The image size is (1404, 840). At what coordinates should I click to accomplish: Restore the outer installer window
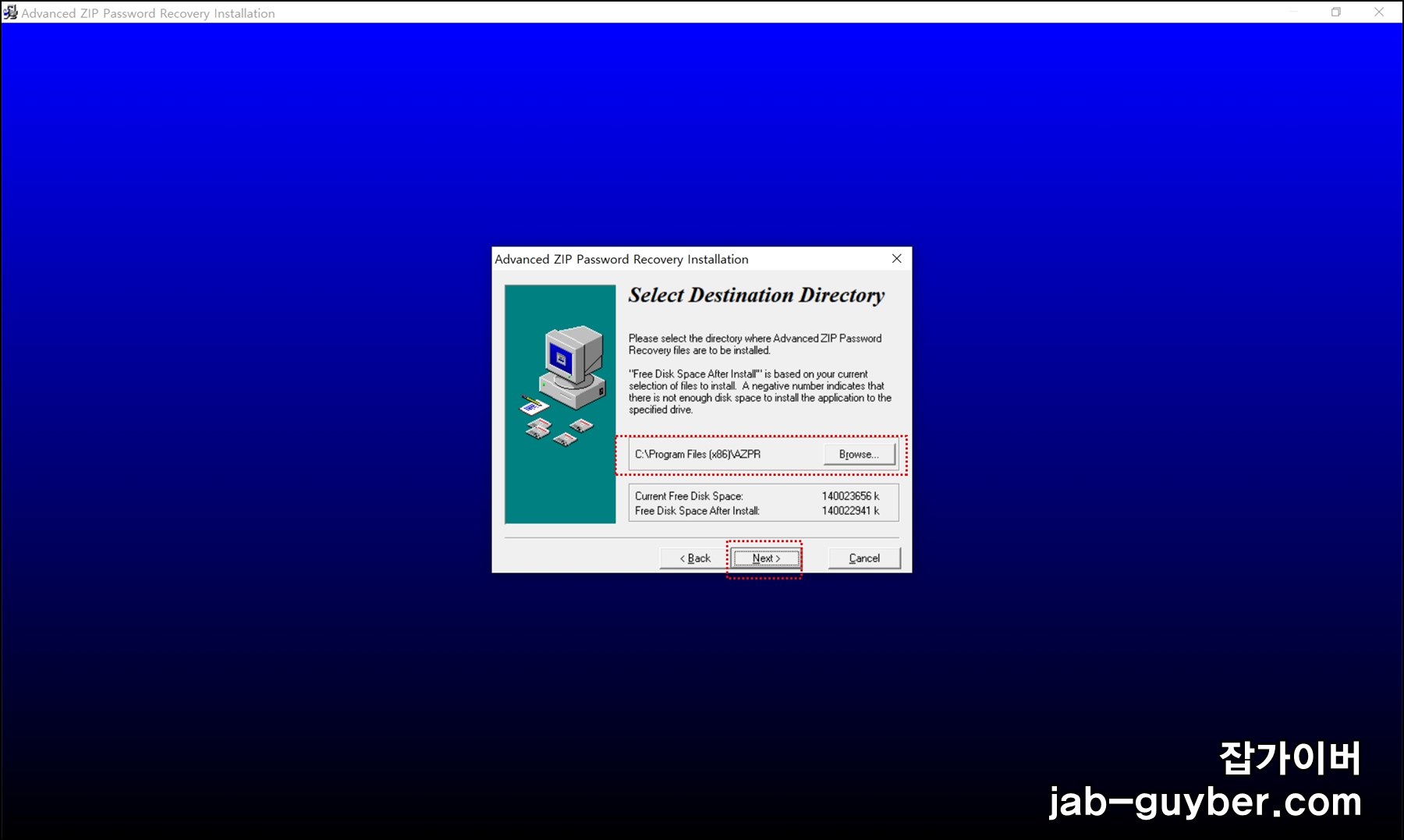[x=1335, y=12]
